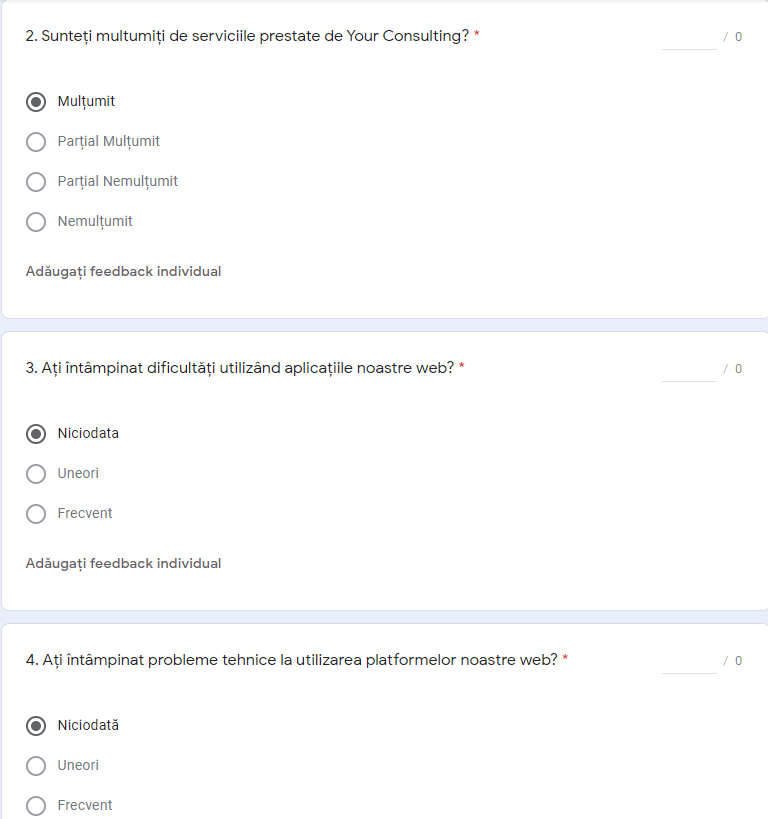768x819 pixels.
Task: Focus the points input for question 3
Action: 689,369
